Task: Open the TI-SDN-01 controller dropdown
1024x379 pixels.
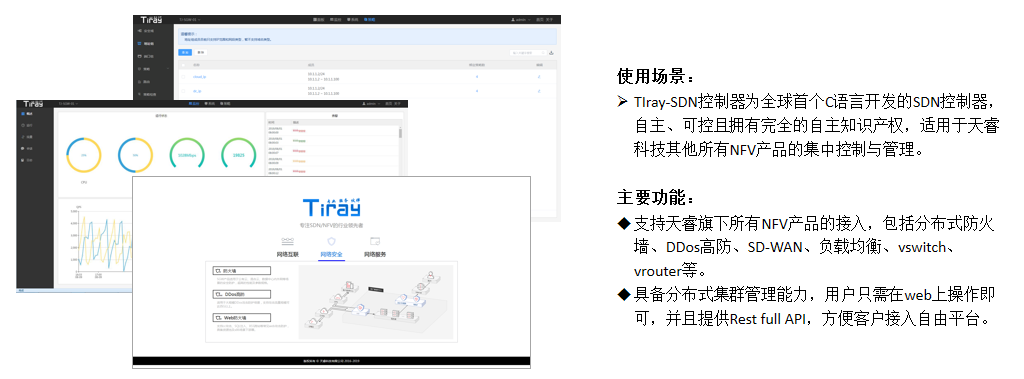Action: (189, 20)
